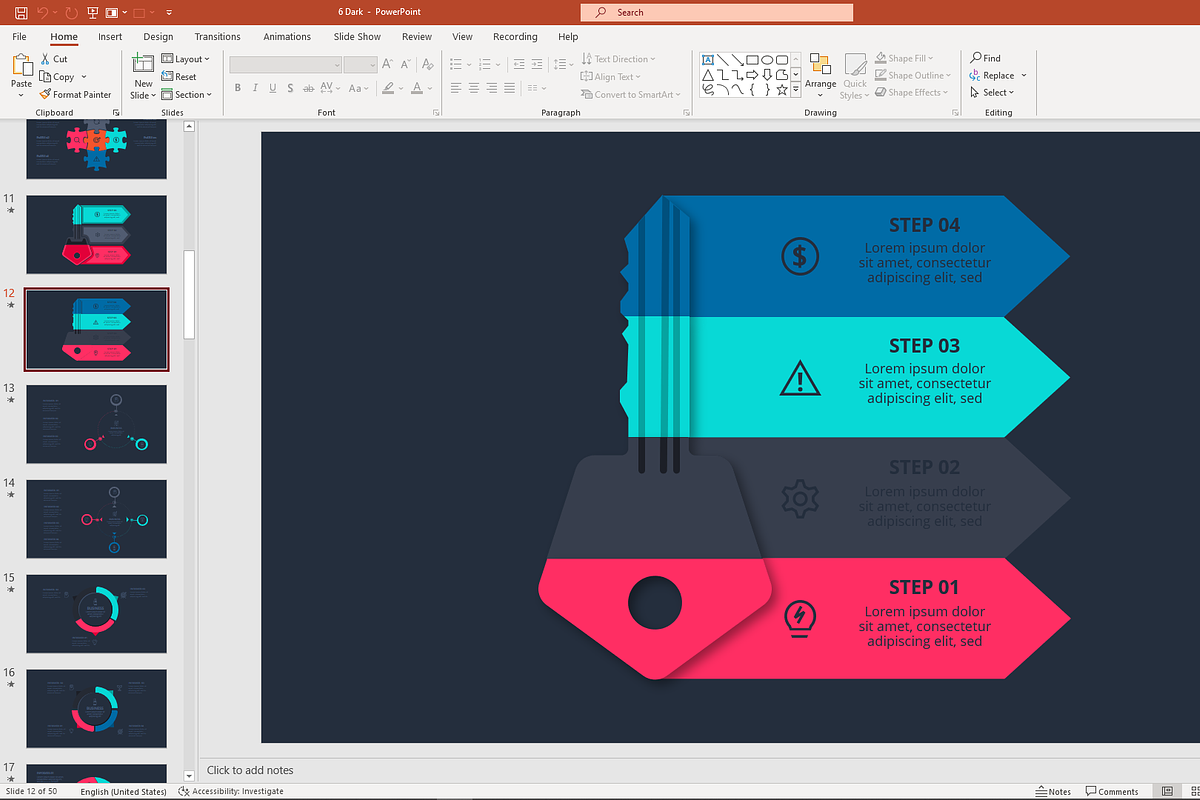Open Shape Fill dropdown
Image resolution: width=1200 pixels, height=800 pixels.
[x=904, y=58]
